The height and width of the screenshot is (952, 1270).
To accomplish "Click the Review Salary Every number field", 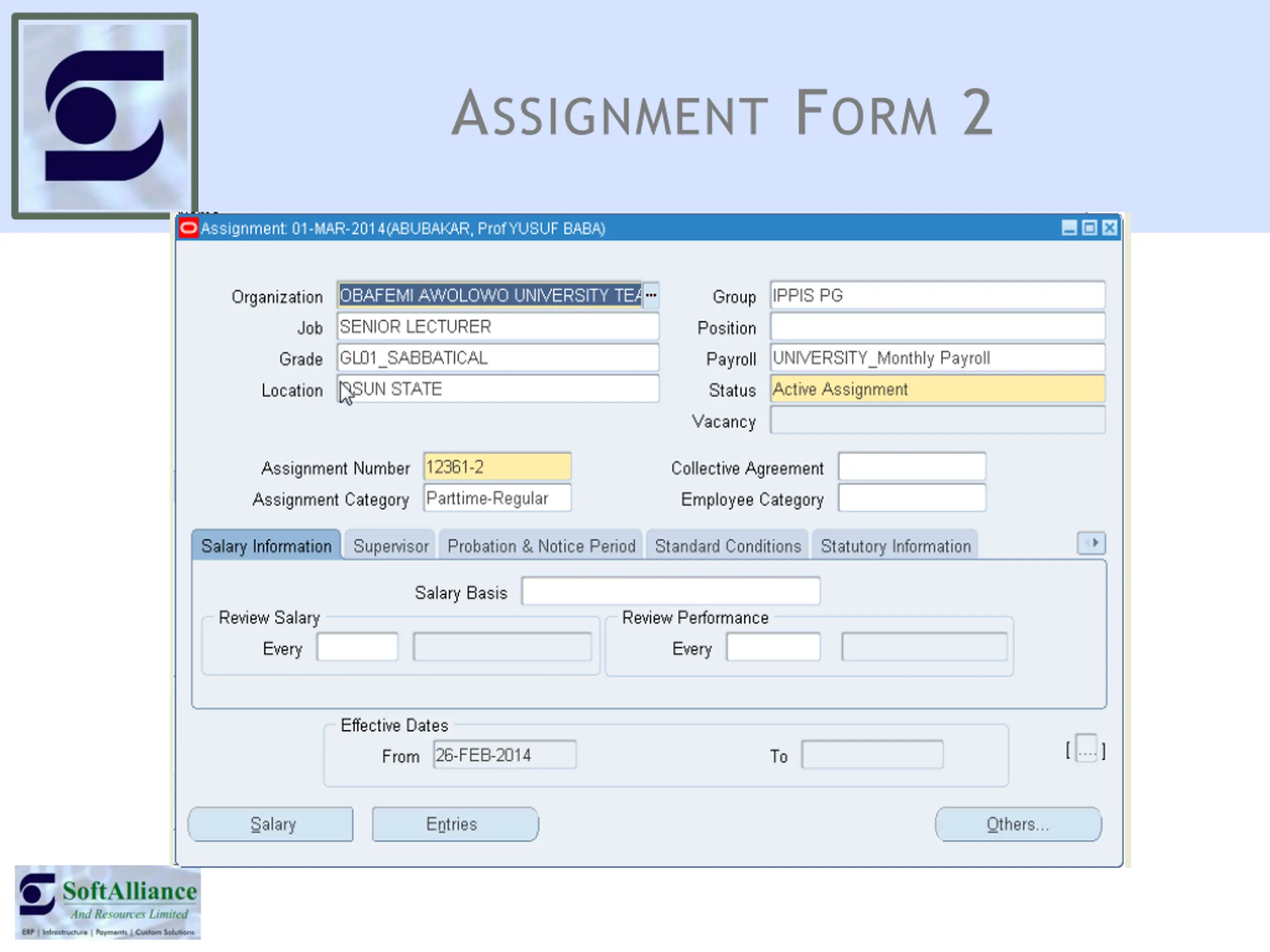I will (x=357, y=647).
